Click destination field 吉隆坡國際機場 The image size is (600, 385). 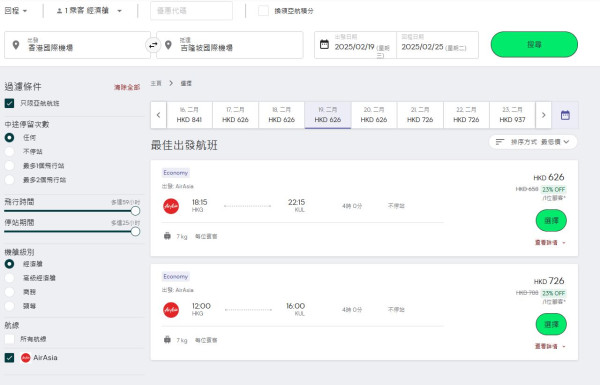tap(230, 45)
